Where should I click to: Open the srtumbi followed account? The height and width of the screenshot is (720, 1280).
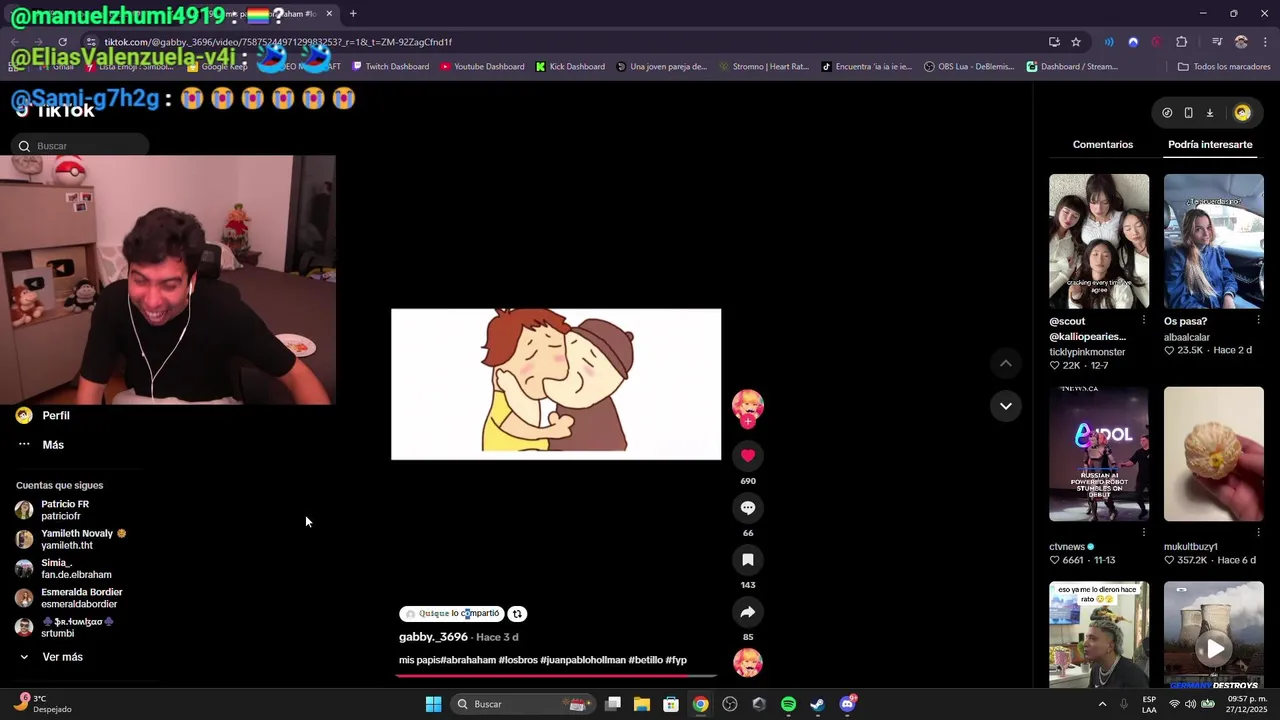[65, 627]
